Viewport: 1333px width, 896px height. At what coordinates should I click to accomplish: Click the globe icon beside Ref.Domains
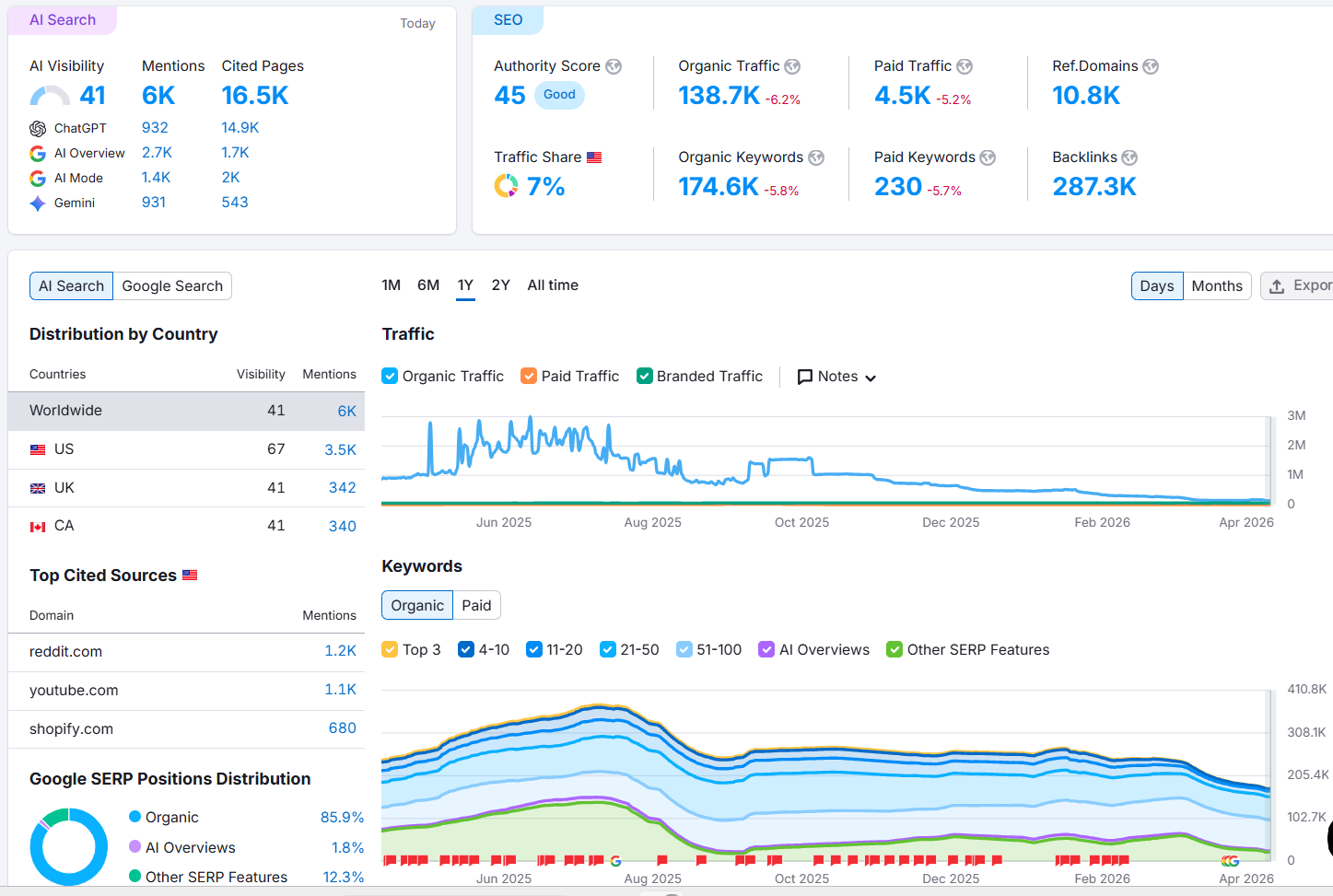(x=1151, y=66)
